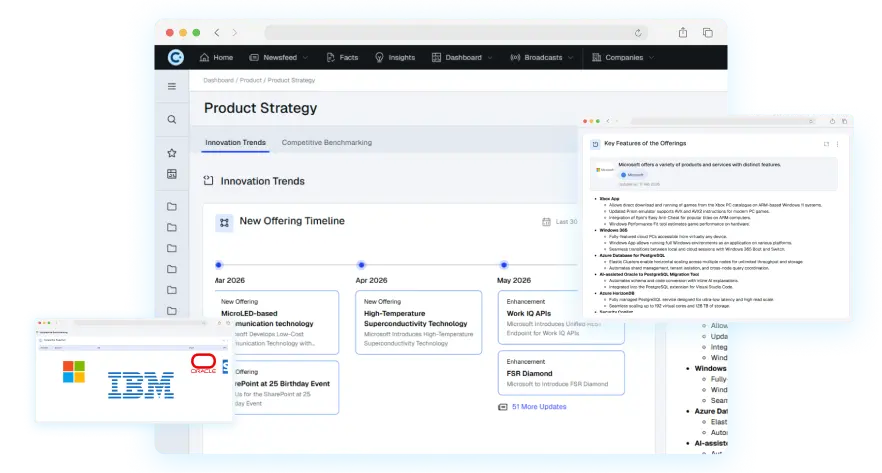
Task: Click the Newsfeed icon in the navbar
Action: pos(254,57)
